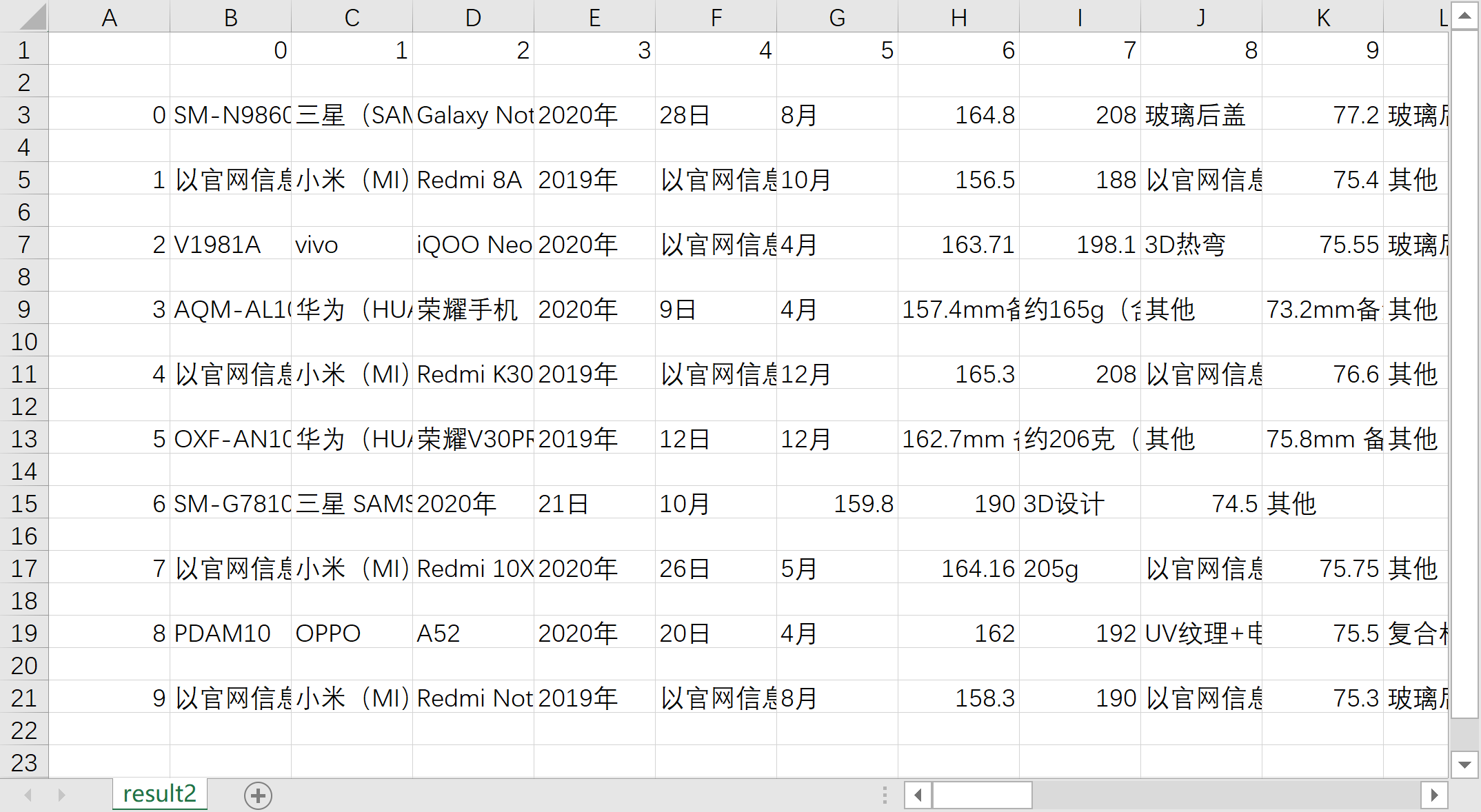
Task: Click next sheet navigation arrow
Action: [61, 795]
